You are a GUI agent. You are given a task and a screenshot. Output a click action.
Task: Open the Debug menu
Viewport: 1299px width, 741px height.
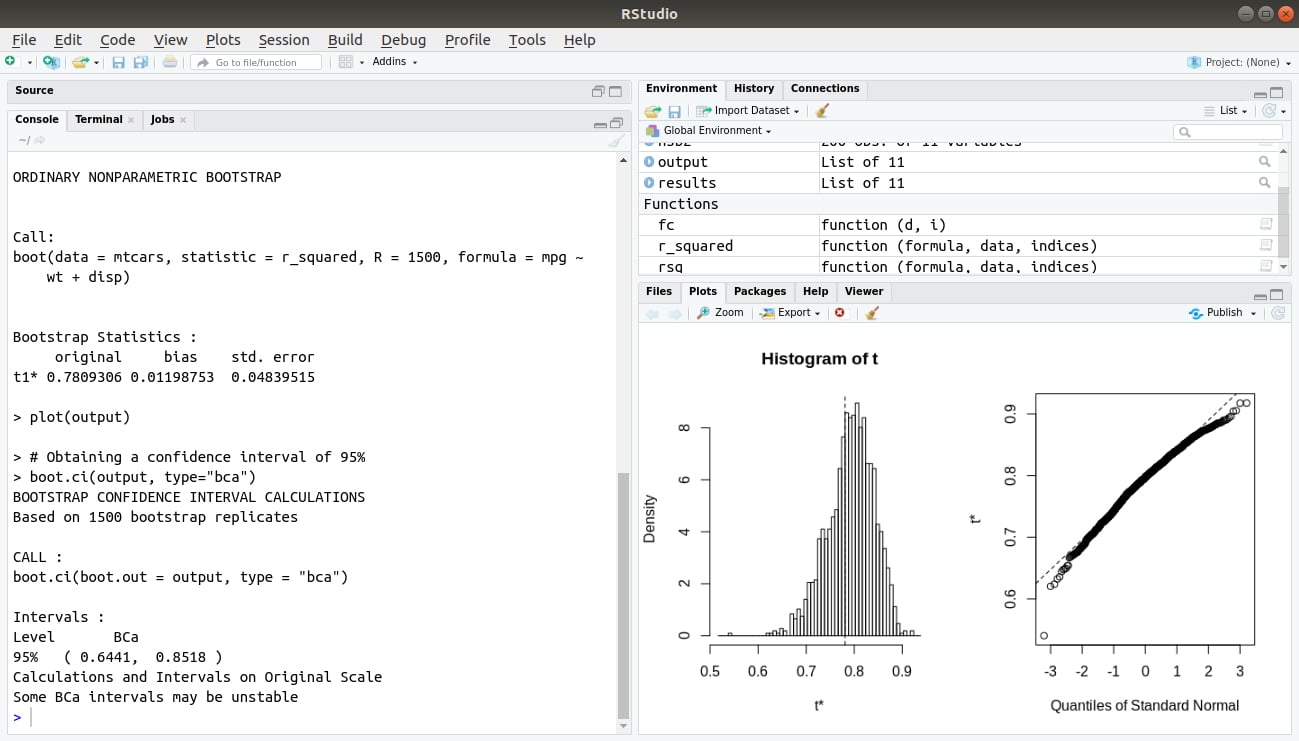(403, 40)
